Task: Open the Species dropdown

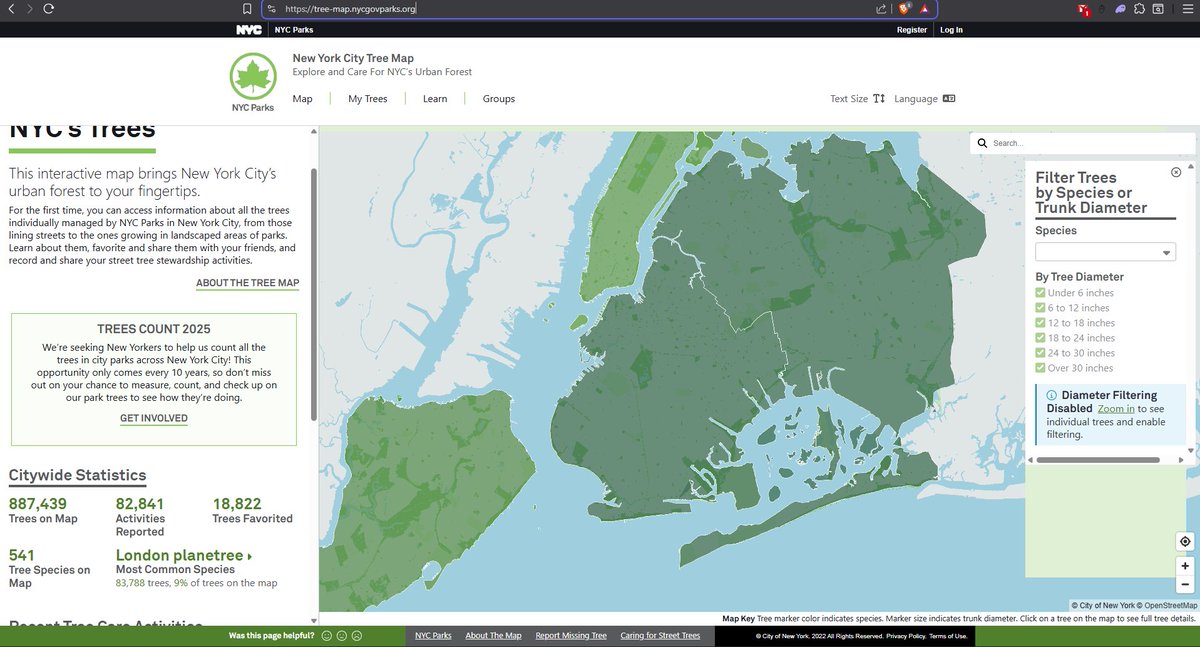Action: [1105, 252]
